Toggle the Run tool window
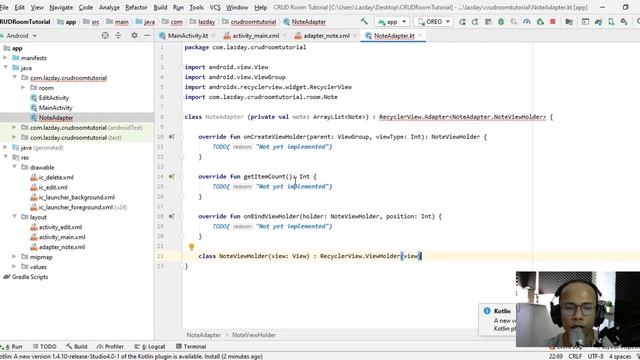640x360 pixels. pyautogui.click(x=12, y=347)
